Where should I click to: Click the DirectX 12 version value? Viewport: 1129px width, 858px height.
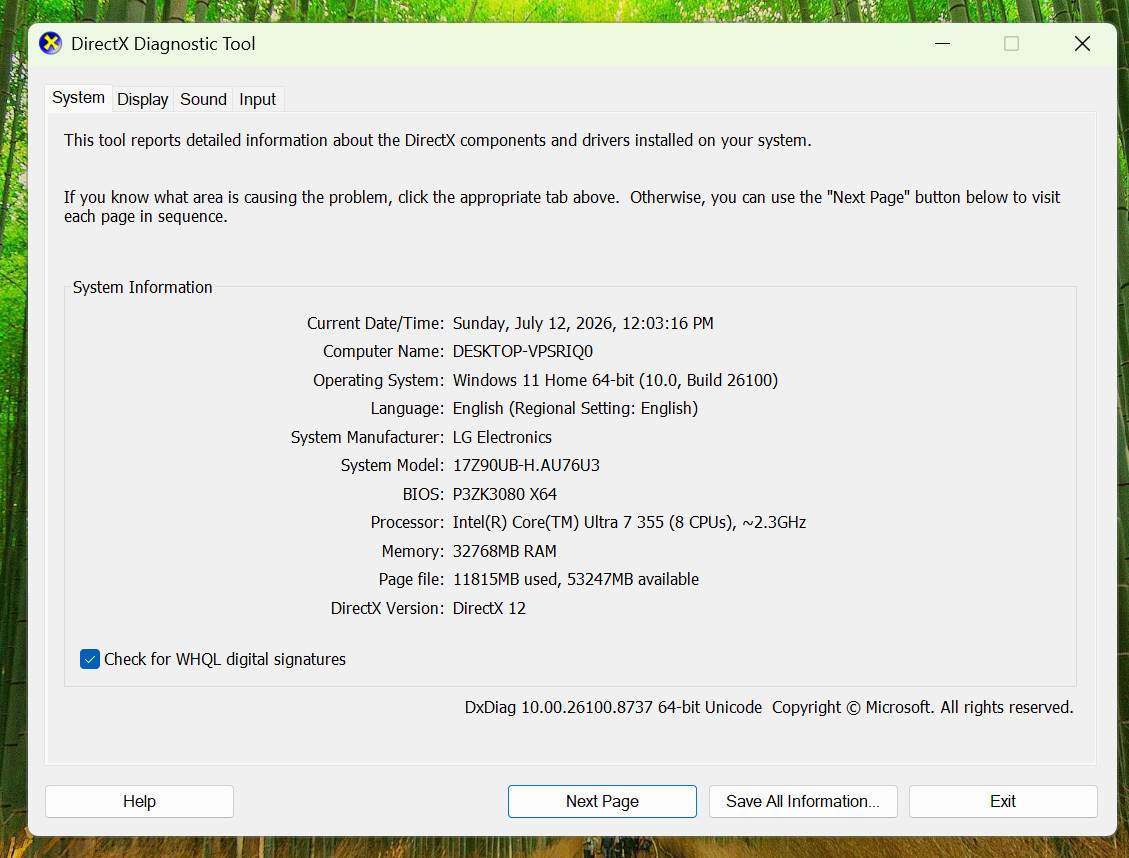click(x=489, y=608)
